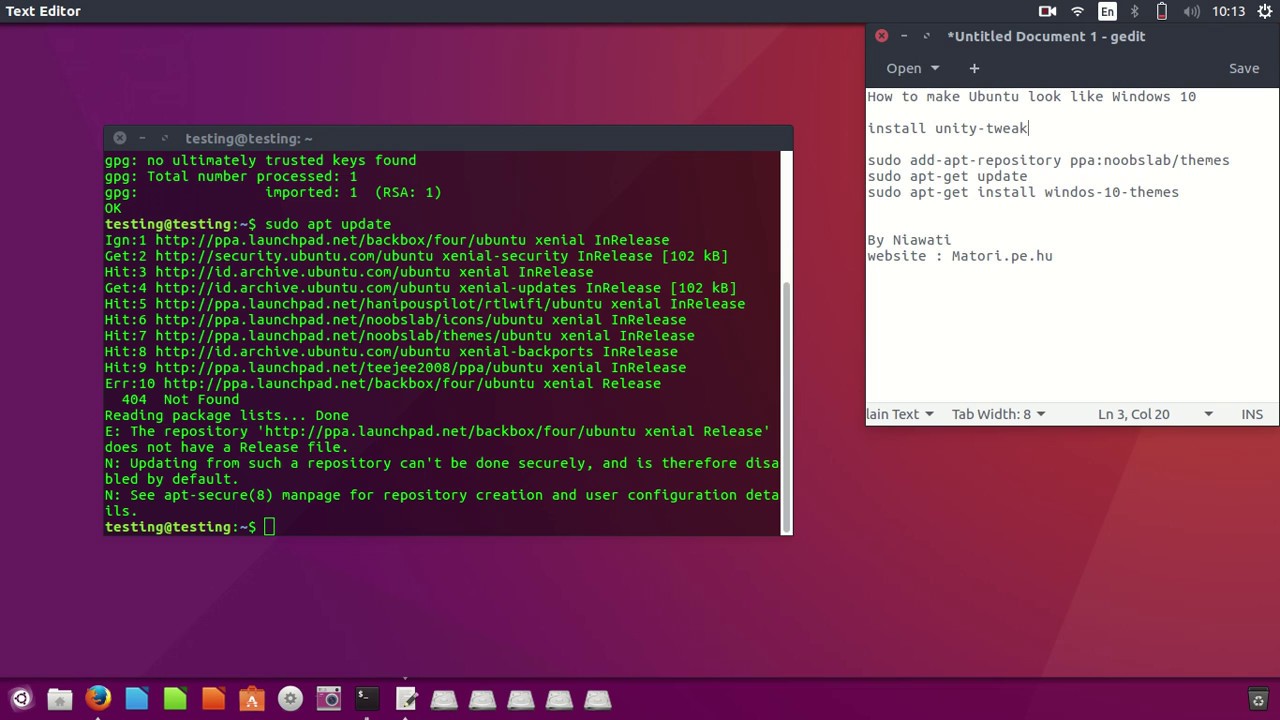The image size is (1280, 720).
Task: Click 'website : Matori.pe.hu' line
Action: (960, 256)
